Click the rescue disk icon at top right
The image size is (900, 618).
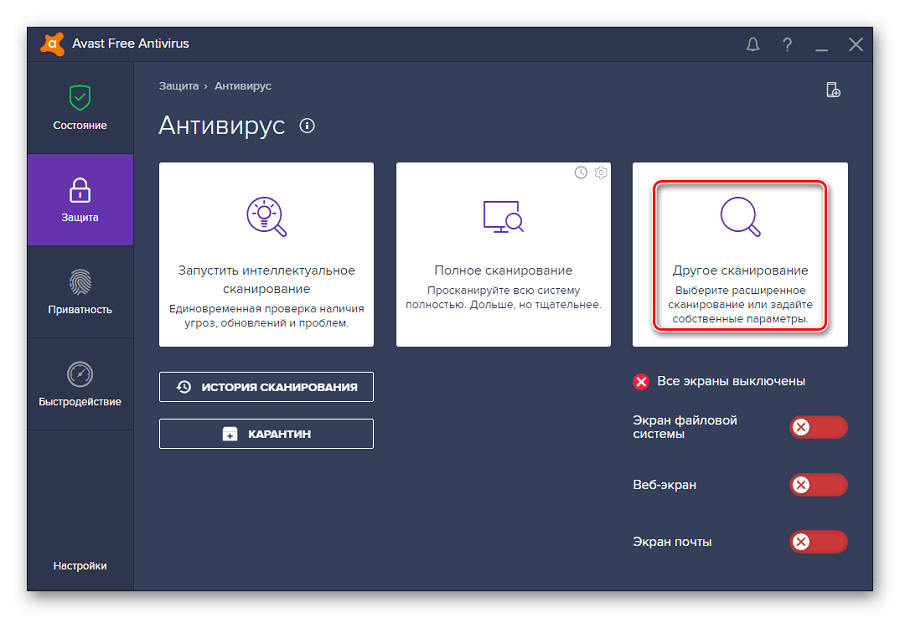tap(832, 90)
